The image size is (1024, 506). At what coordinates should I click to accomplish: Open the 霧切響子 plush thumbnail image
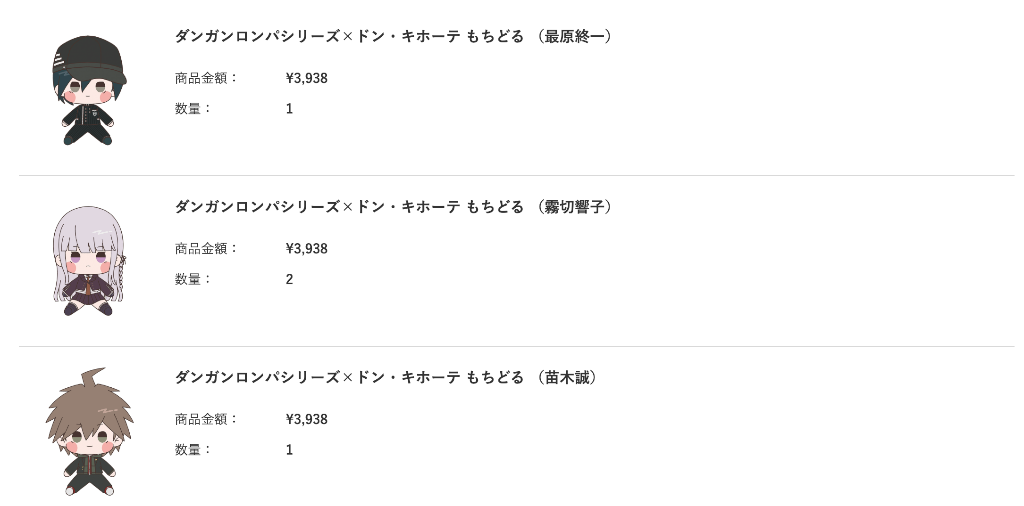click(88, 261)
